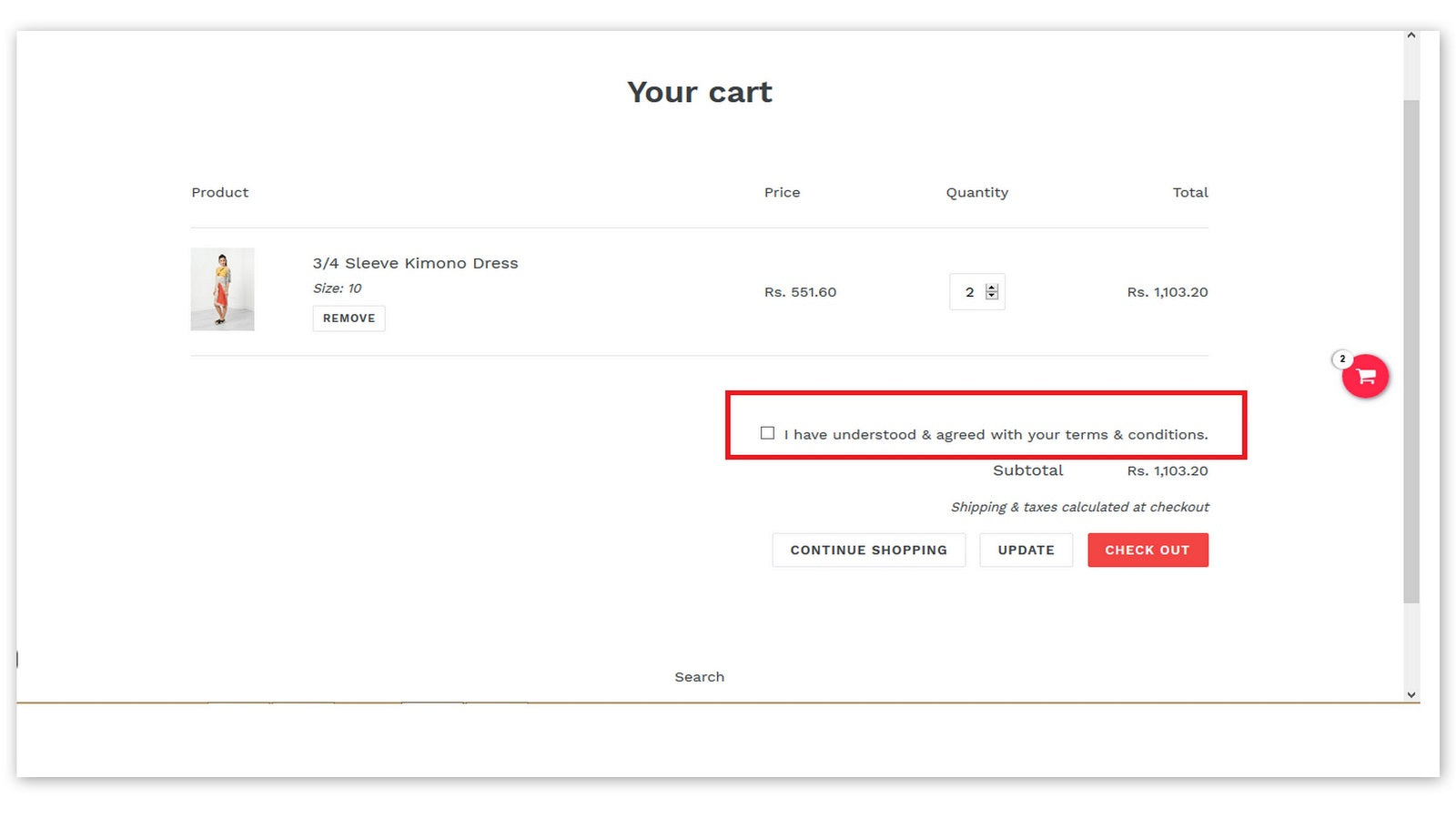The height and width of the screenshot is (819, 1456).
Task: Click the quantity input field
Action: [968, 292]
